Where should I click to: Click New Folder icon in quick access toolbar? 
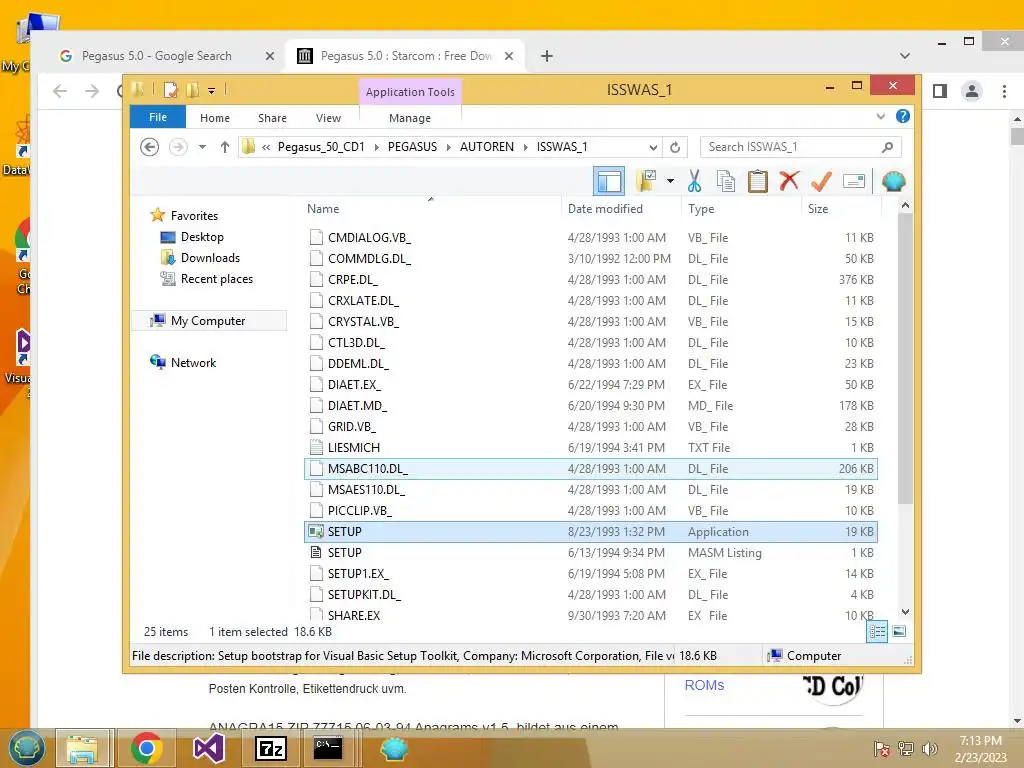point(192,89)
